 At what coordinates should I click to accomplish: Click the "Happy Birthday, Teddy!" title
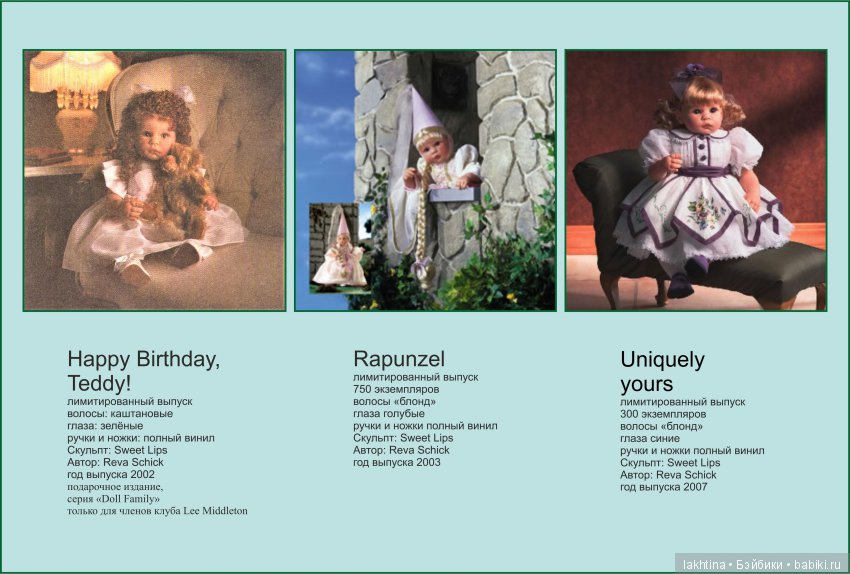(x=143, y=371)
